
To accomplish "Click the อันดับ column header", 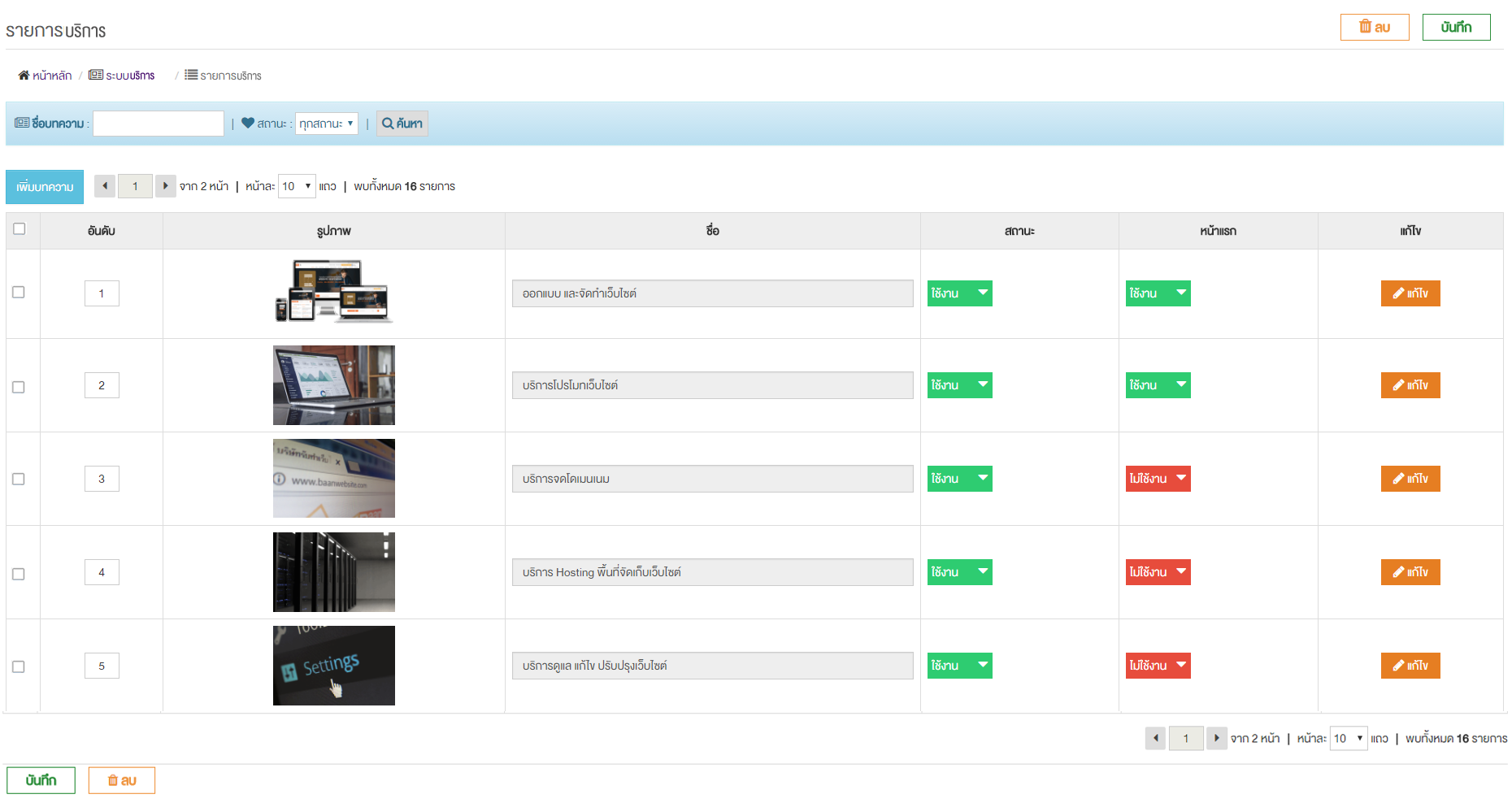I will click(102, 231).
